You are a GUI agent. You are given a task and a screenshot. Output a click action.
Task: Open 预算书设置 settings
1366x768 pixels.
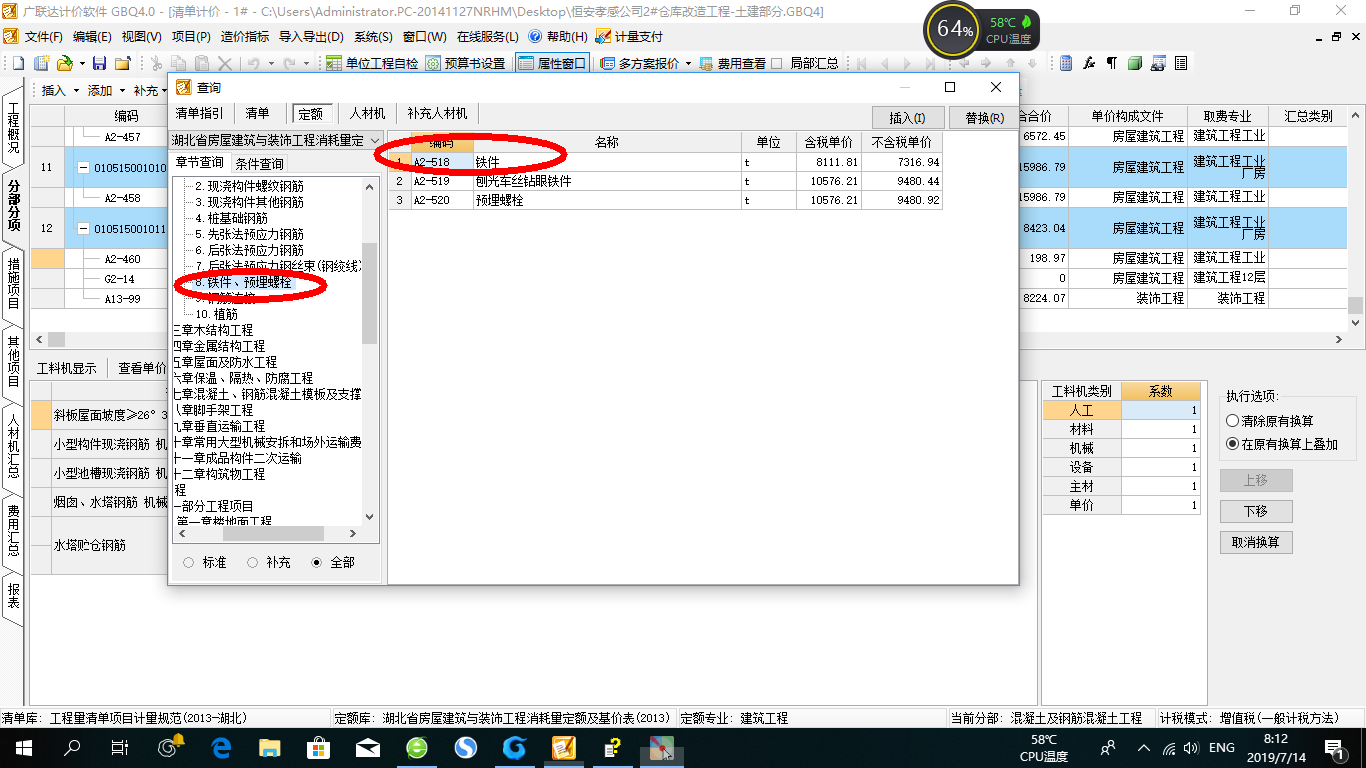pos(466,63)
